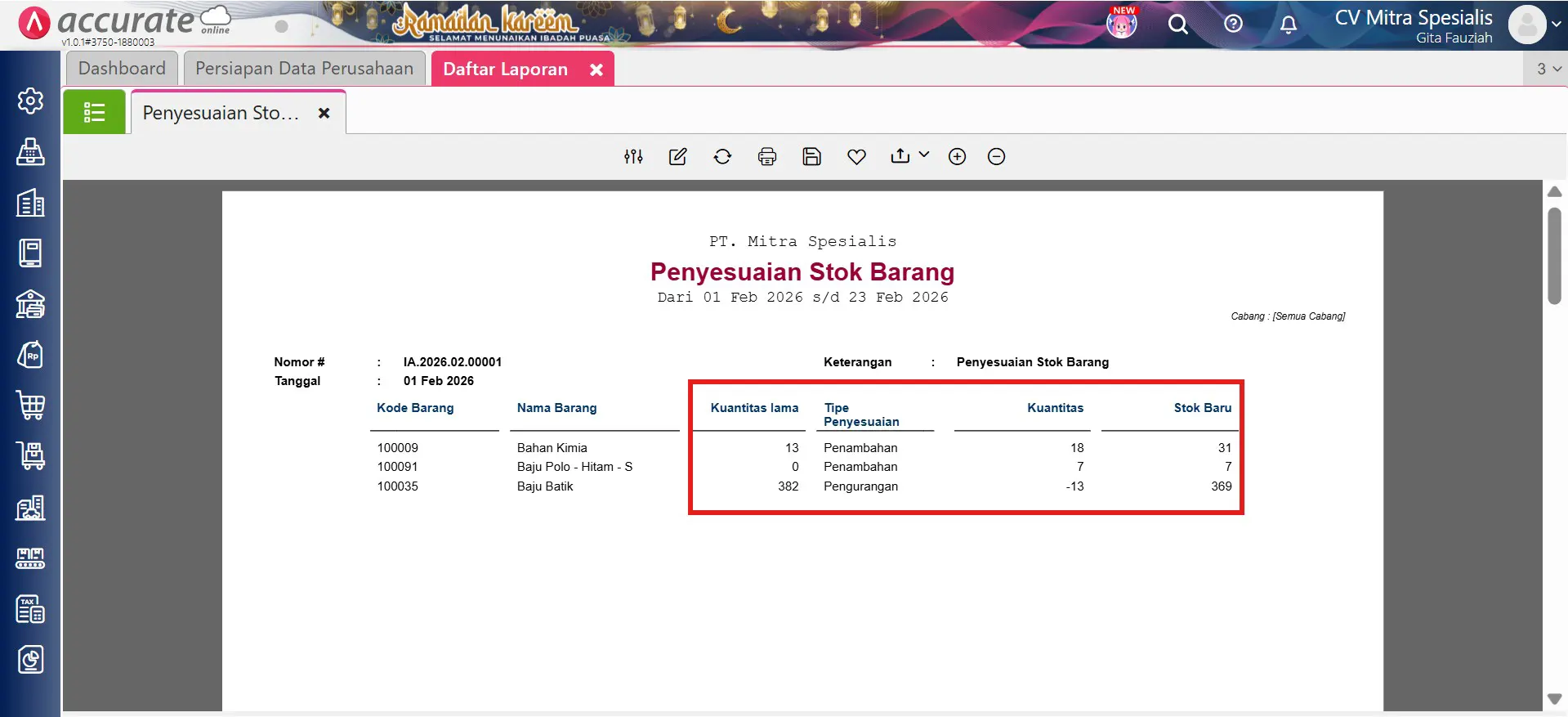
Task: Click the Cabang : [Semua Cabang] label
Action: [x=1288, y=316]
